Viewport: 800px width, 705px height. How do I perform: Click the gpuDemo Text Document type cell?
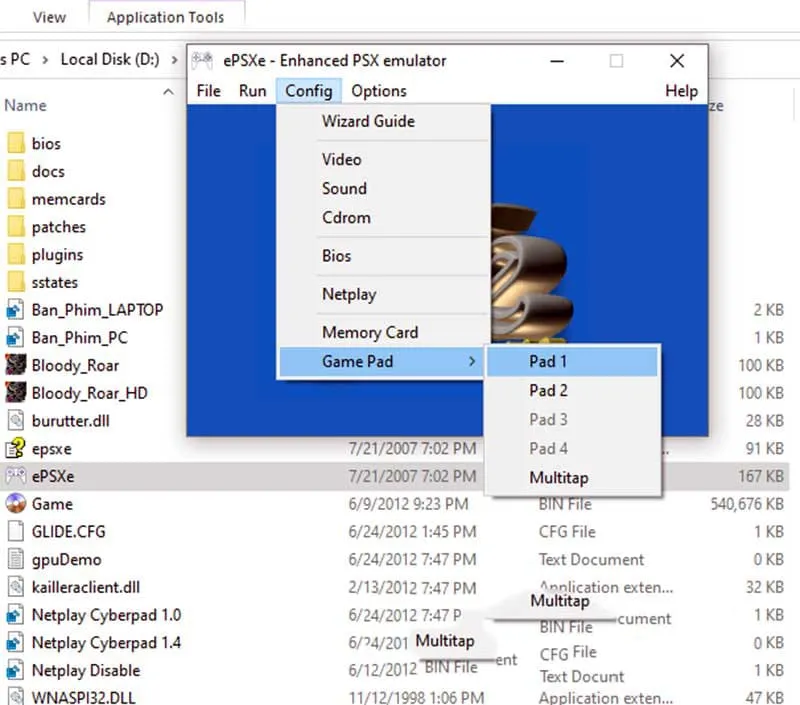[591, 560]
